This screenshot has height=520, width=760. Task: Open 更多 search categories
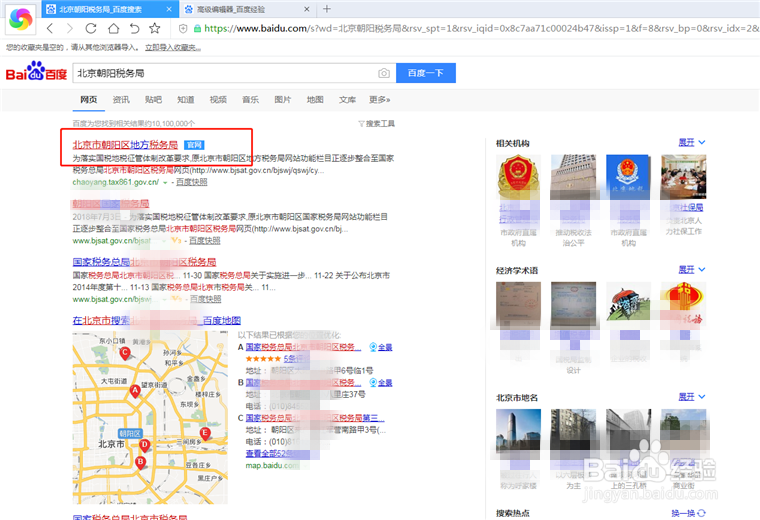pos(380,99)
